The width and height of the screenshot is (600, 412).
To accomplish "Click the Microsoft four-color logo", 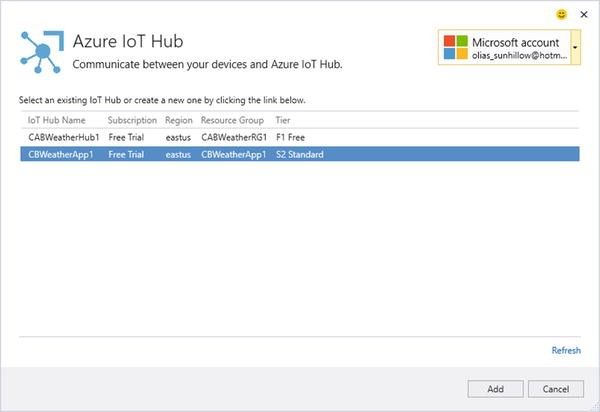I will pos(455,47).
